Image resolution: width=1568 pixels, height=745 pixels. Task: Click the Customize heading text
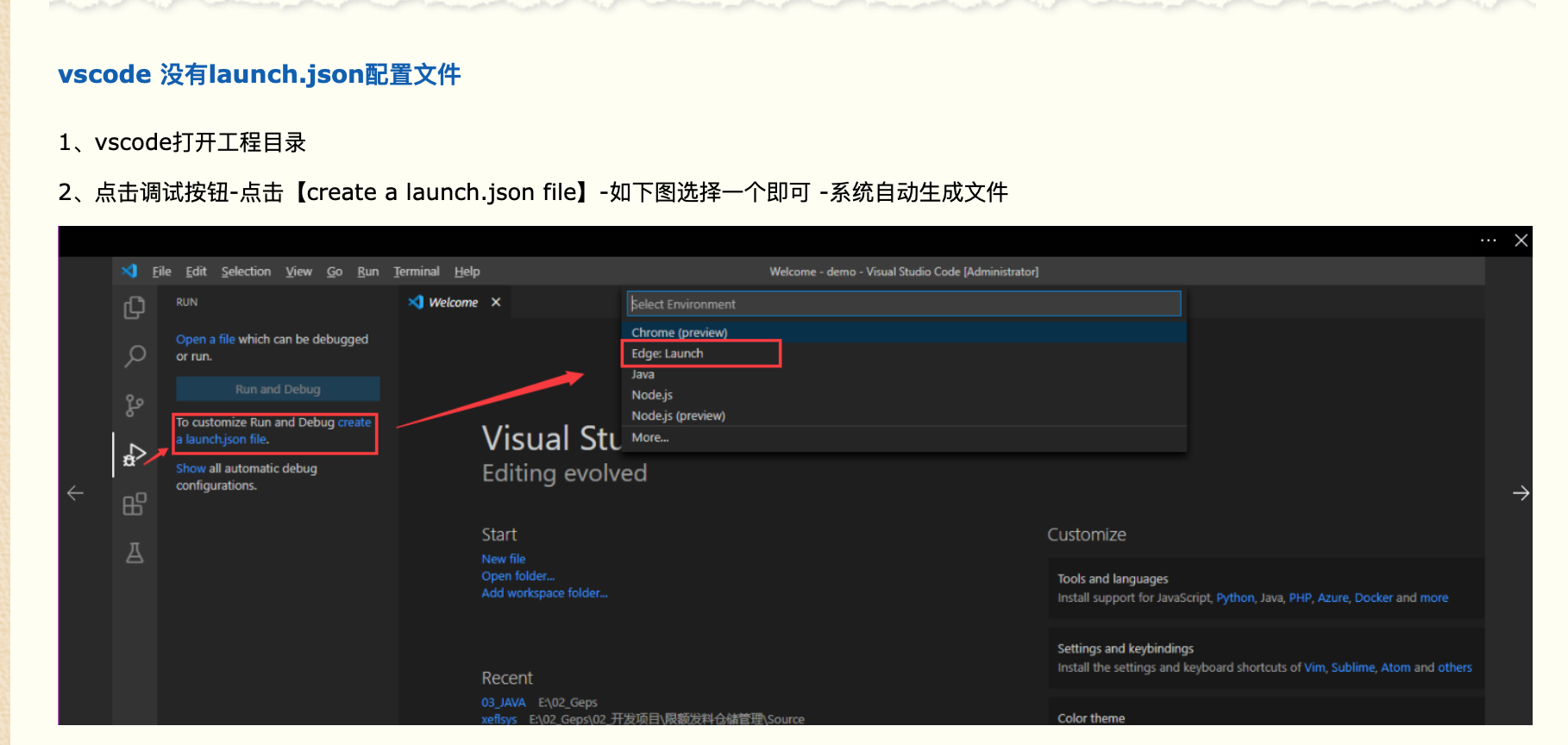click(1087, 535)
